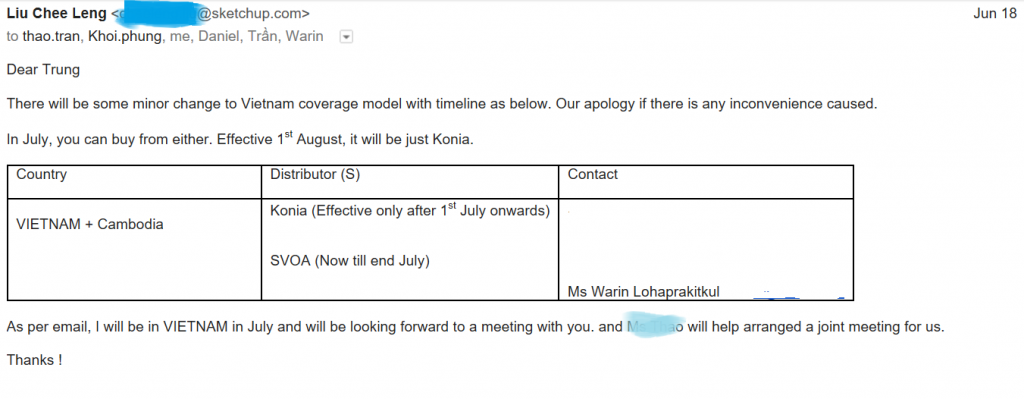Click the sender's sketchup.com email address
1024x399 pixels.
210,14
